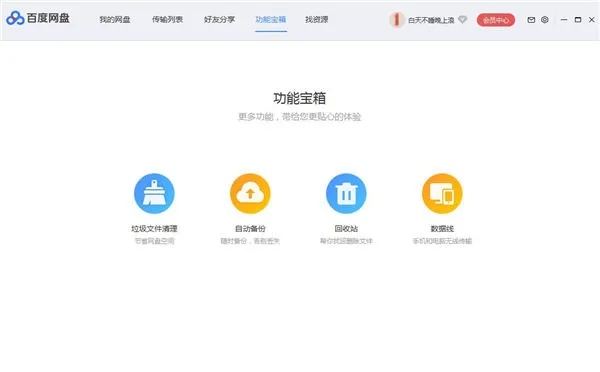Click the 手机和电脑无线传输 description text
This screenshot has width=600, height=372.
[442, 241]
